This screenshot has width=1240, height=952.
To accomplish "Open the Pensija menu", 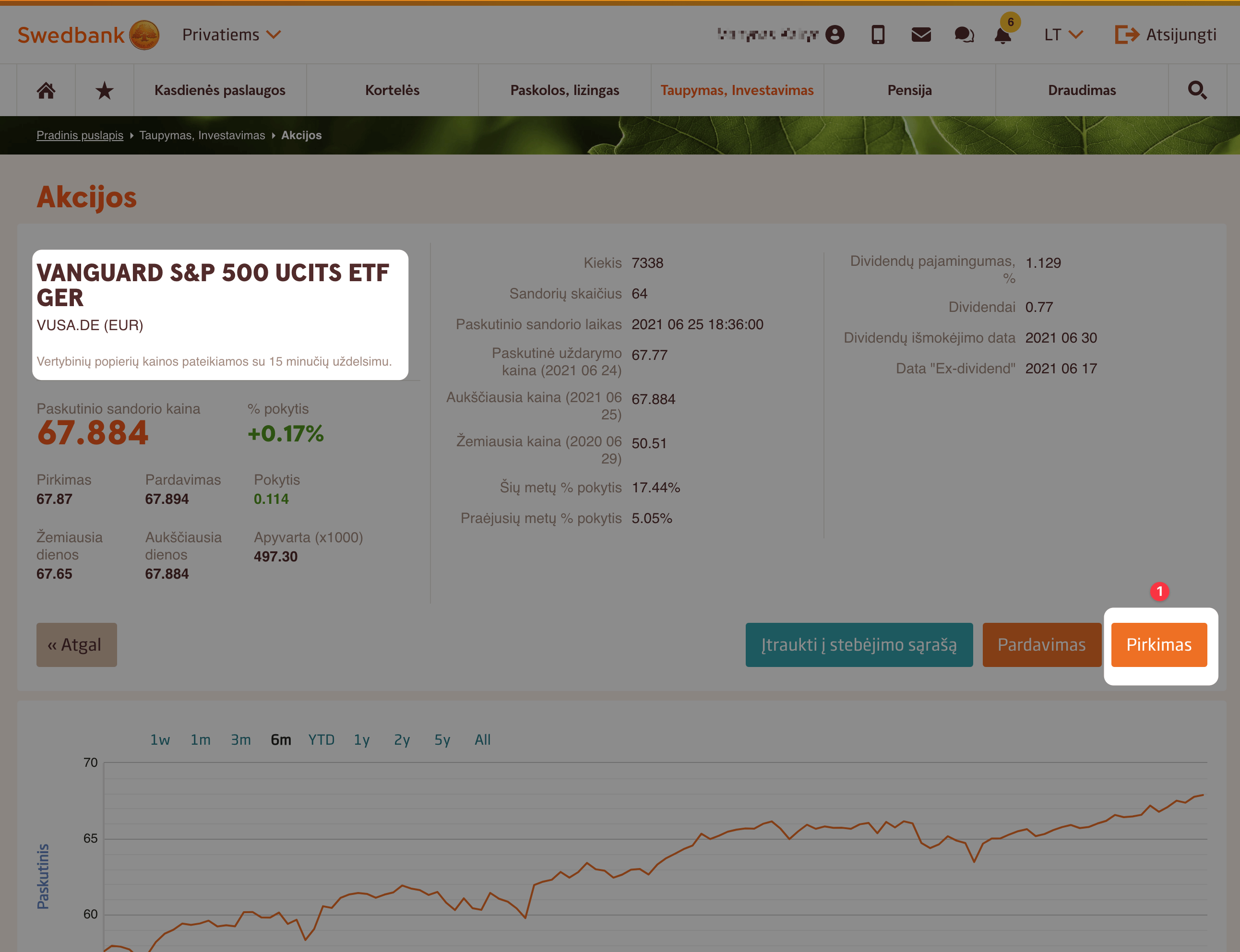I will (x=909, y=90).
